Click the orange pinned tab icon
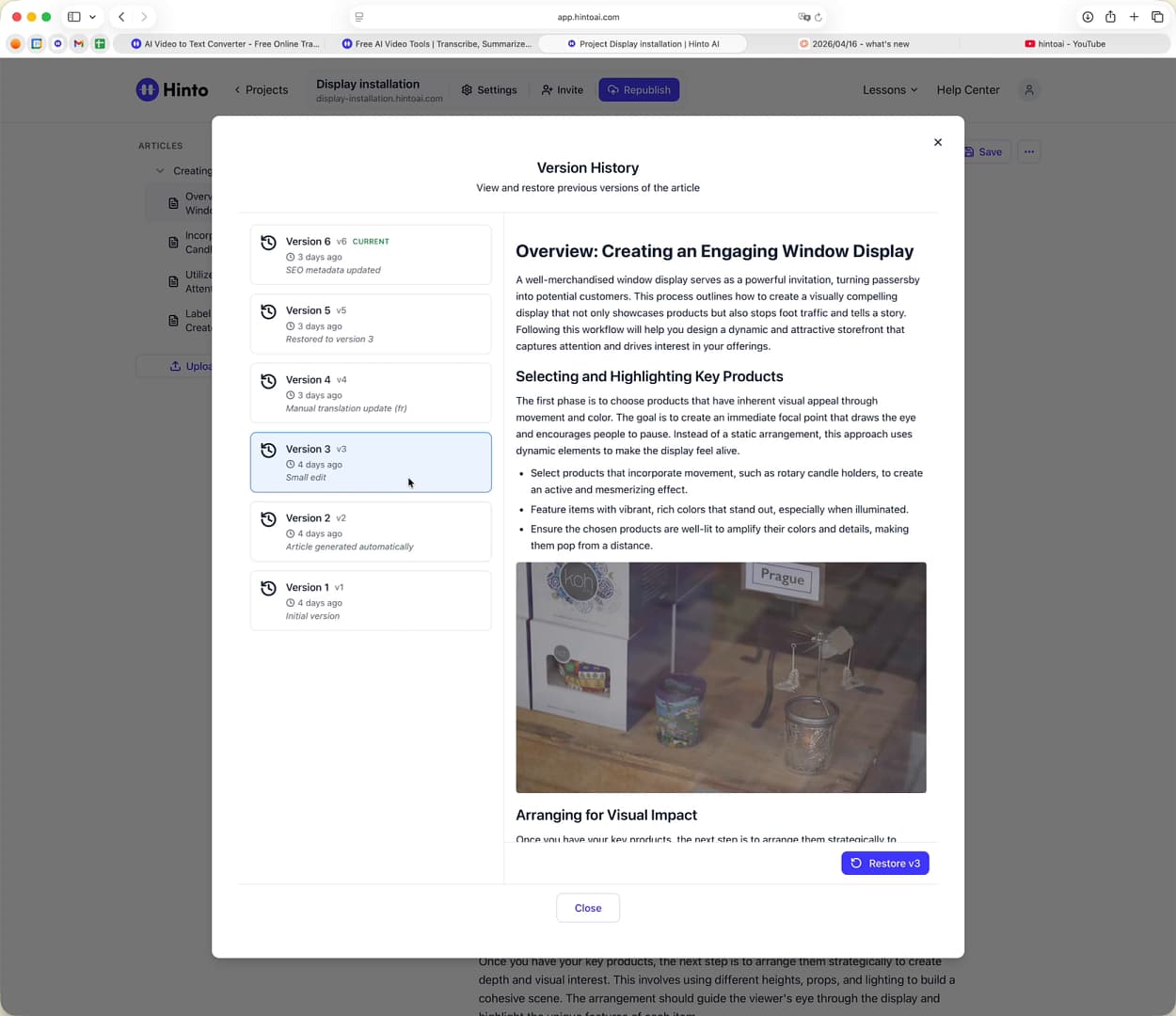 pyautogui.click(x=15, y=43)
